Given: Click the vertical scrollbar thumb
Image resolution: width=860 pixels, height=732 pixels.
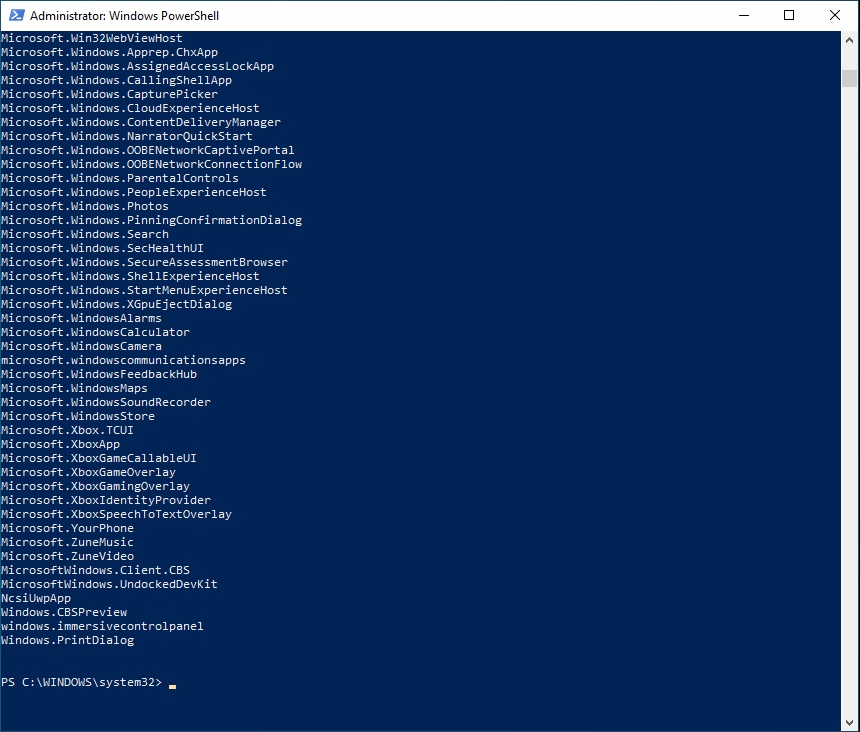Looking at the screenshot, I should [x=849, y=78].
